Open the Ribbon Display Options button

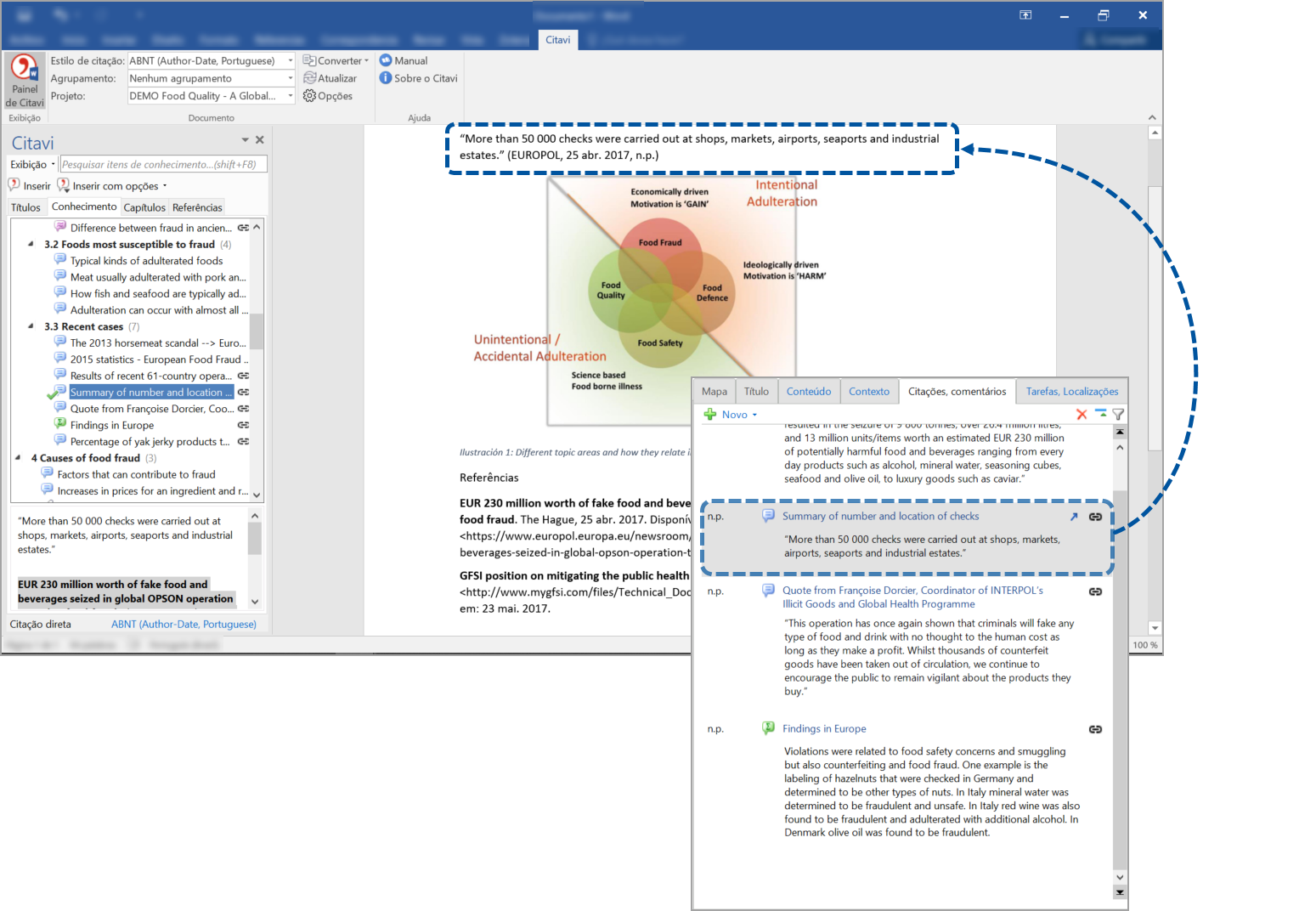1025,14
